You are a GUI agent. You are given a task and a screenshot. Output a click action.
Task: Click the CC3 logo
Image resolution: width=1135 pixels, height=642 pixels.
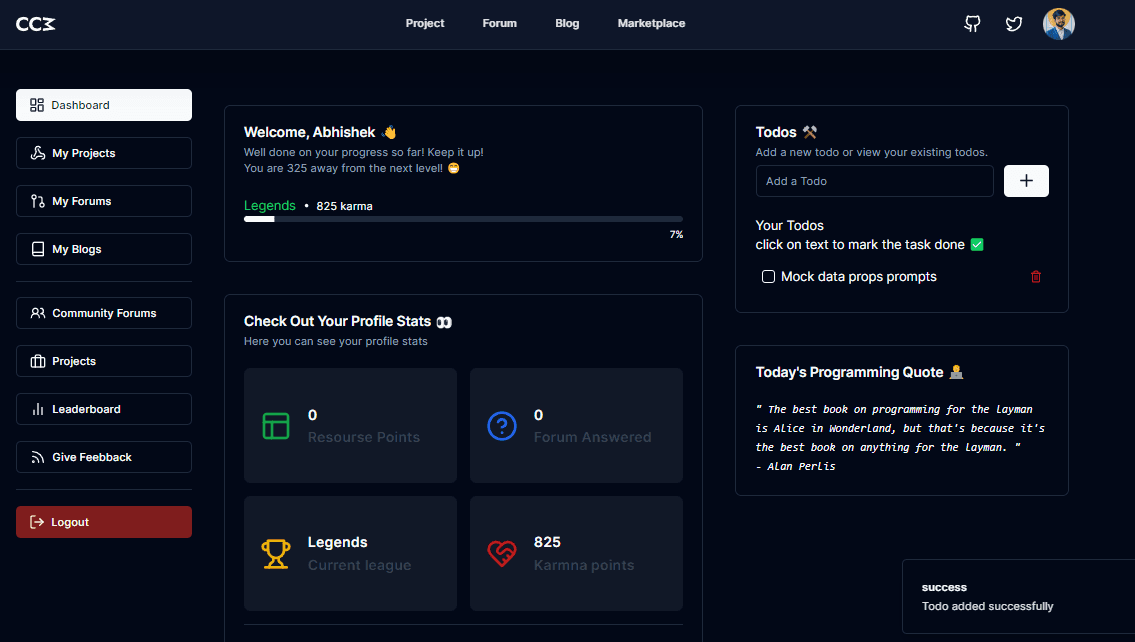(36, 24)
